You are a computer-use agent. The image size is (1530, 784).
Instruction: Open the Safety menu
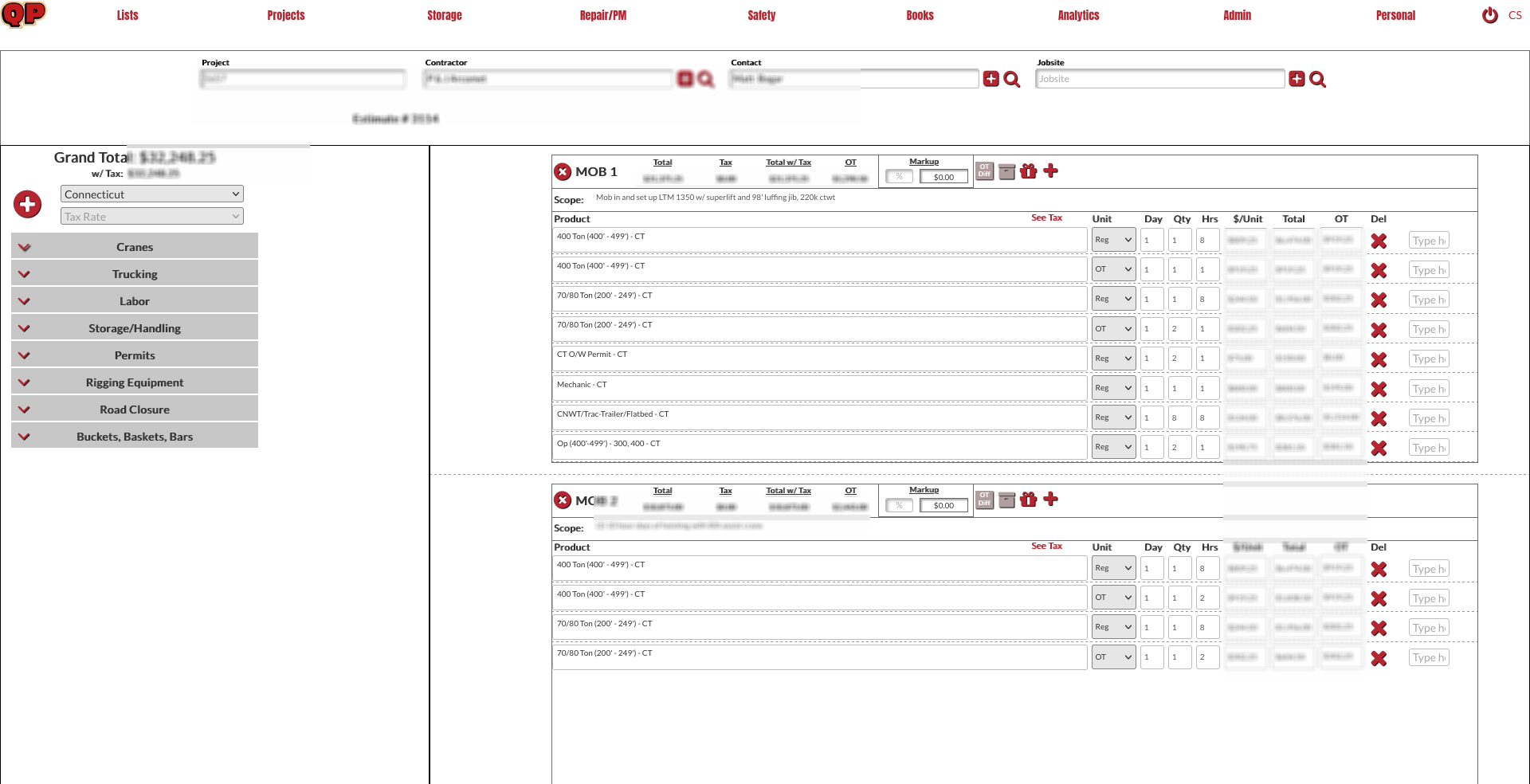point(762,15)
